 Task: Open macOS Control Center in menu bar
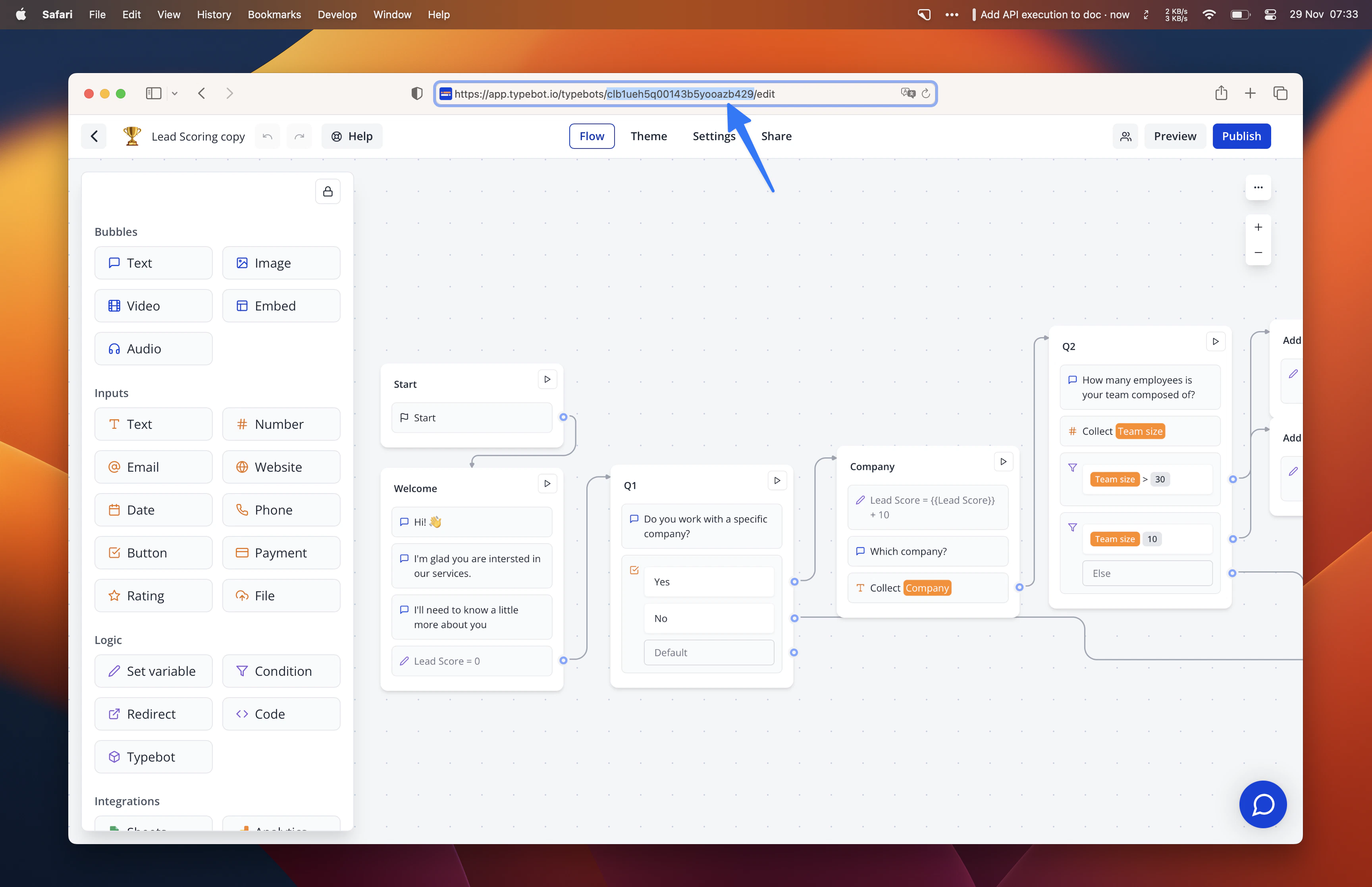[1271, 14]
